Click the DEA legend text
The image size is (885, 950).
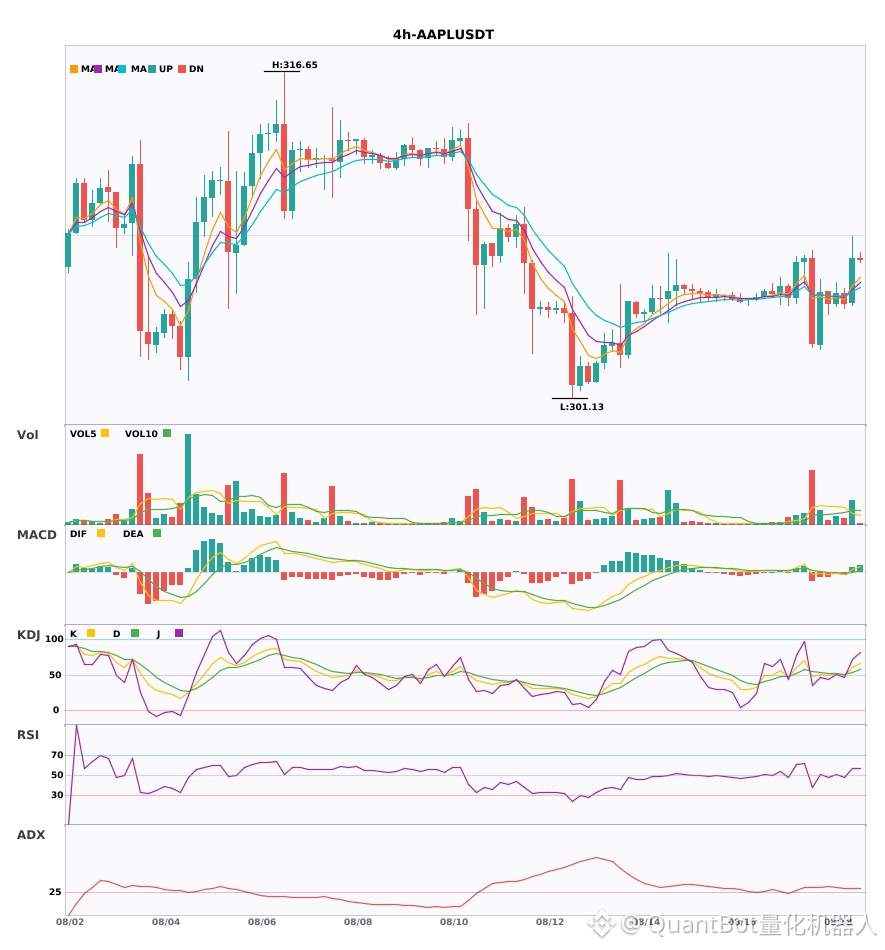tap(133, 534)
